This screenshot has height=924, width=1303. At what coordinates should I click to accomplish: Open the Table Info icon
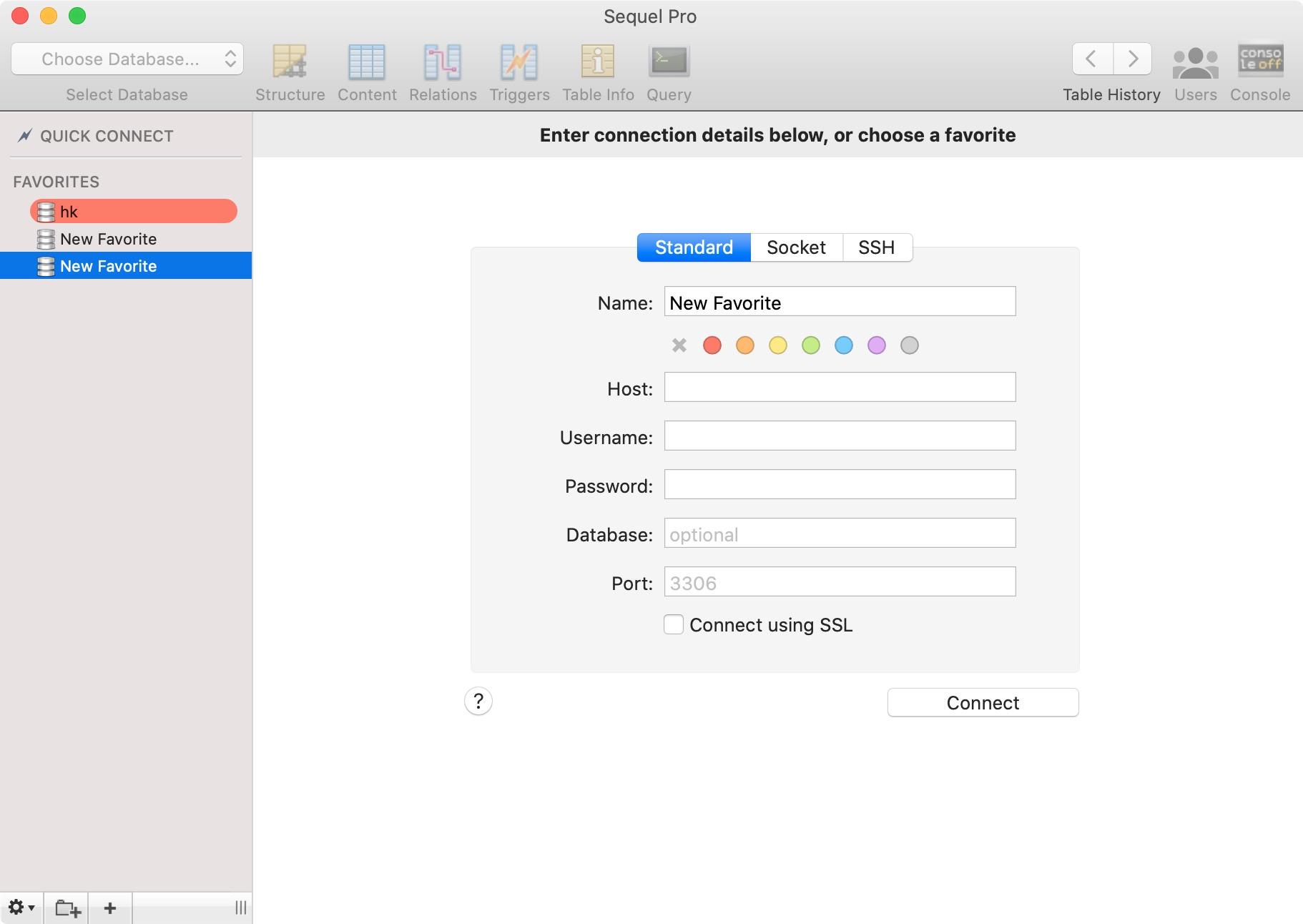[598, 62]
